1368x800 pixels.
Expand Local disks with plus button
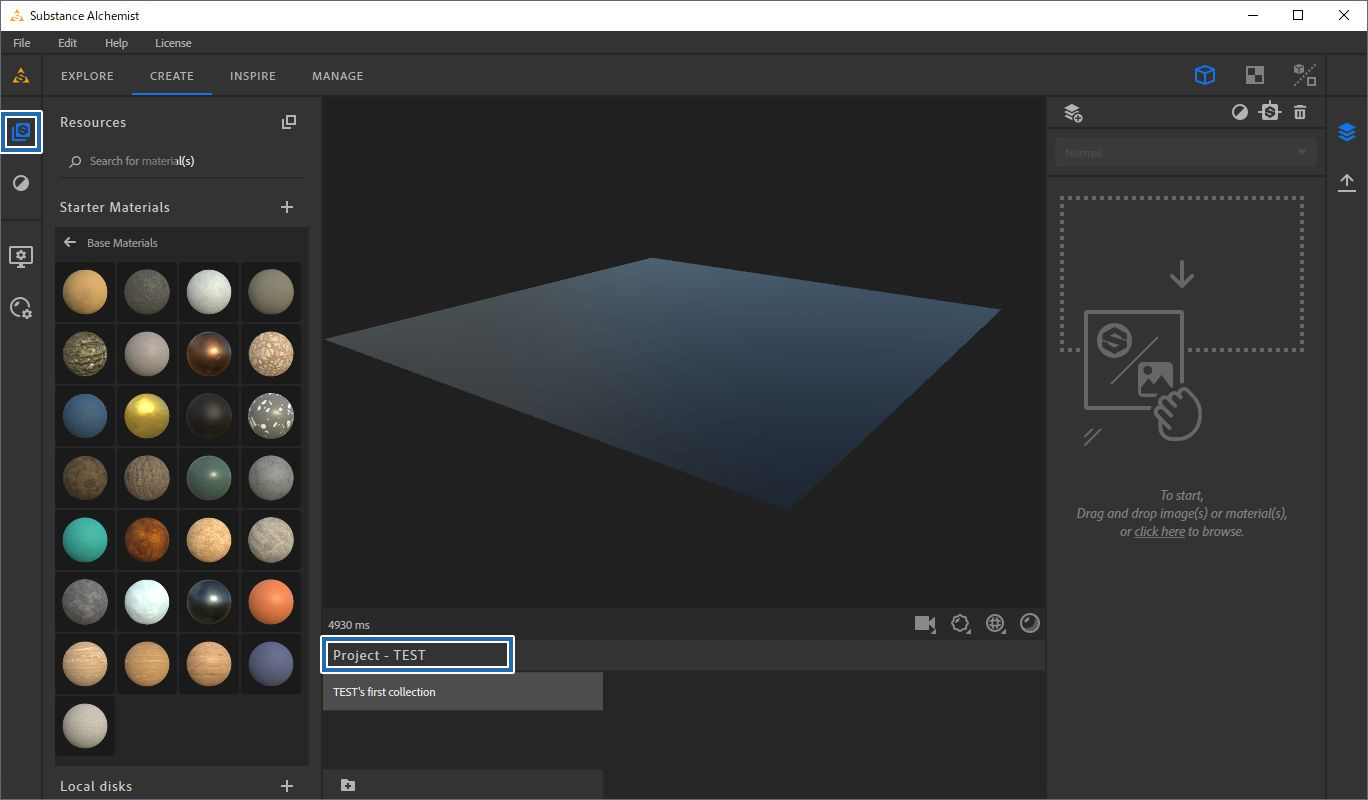[287, 786]
